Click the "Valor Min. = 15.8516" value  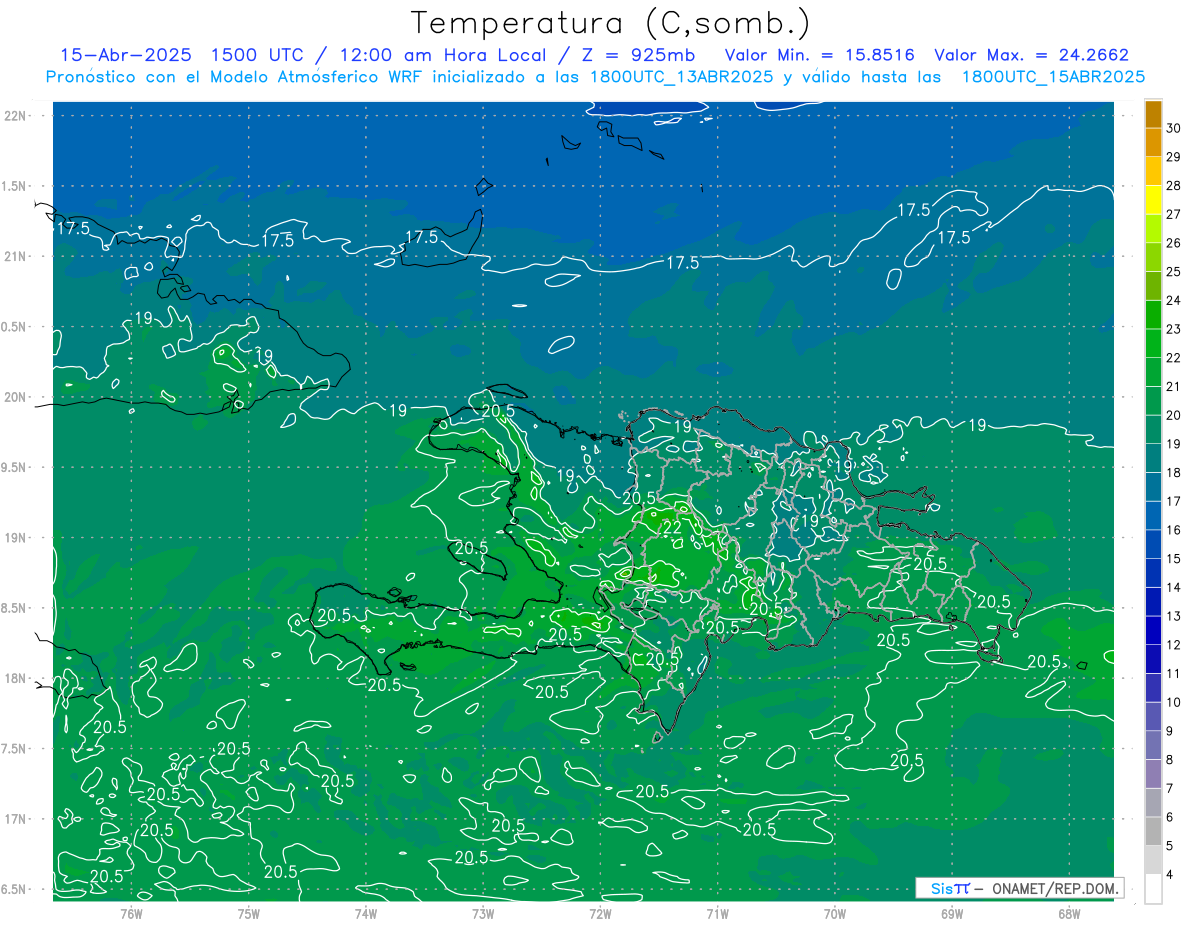821,55
